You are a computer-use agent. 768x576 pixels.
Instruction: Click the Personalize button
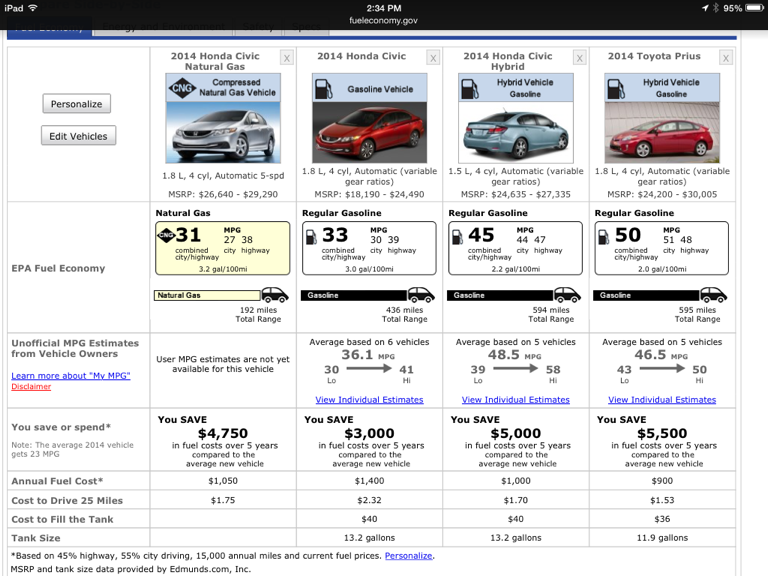tap(76, 104)
